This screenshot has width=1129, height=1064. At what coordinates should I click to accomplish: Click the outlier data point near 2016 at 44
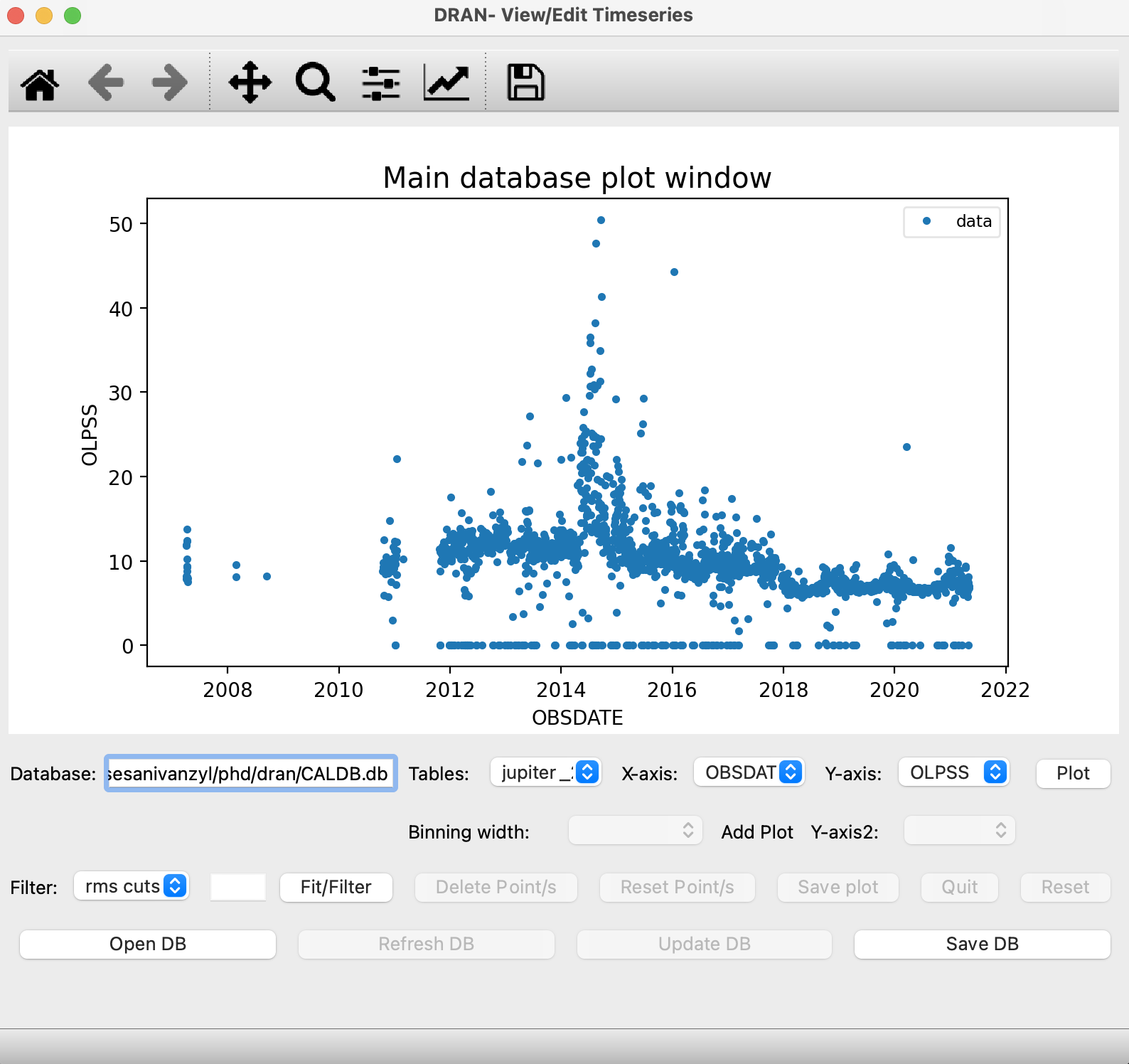click(x=674, y=272)
